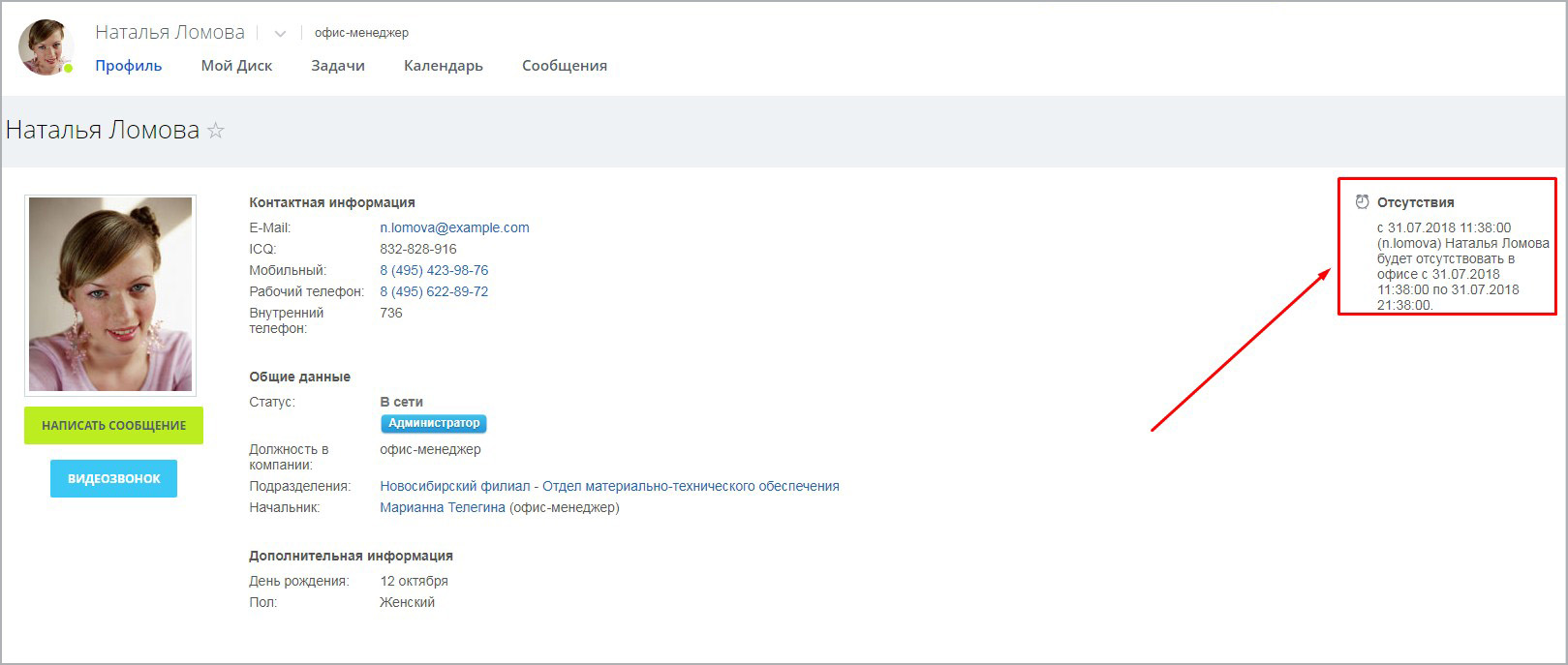Go to the Задачи tab

tap(338, 66)
